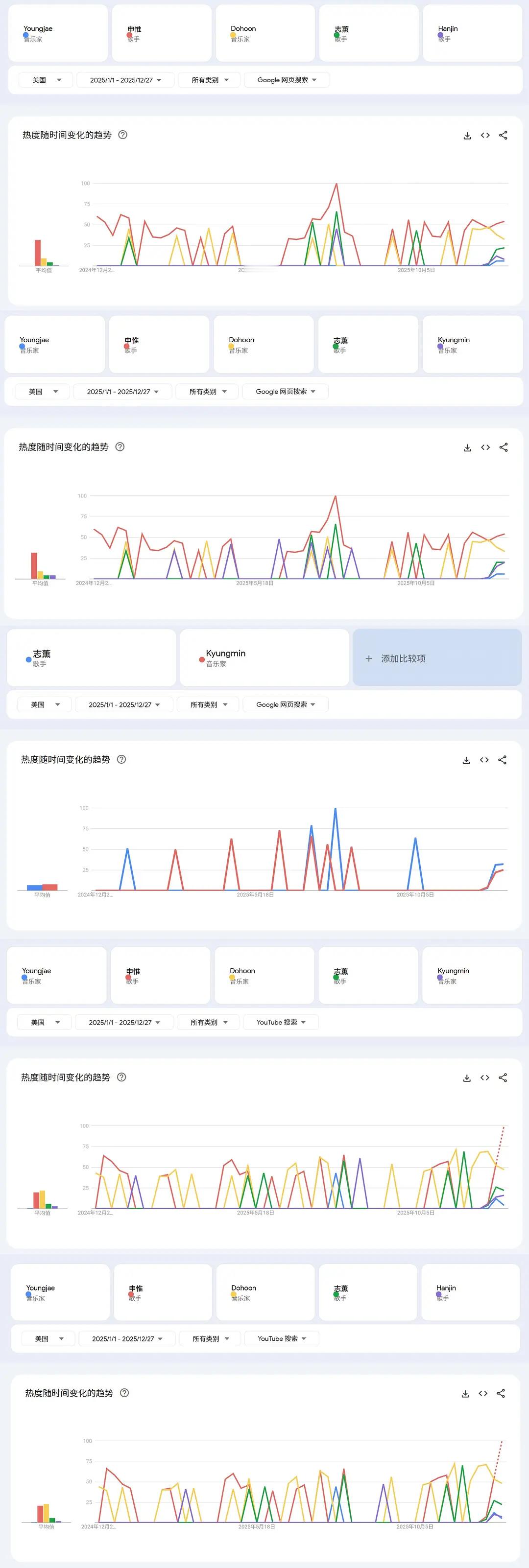
Task: Open embed code for the 志薰 vs Kyungmin chart
Action: pos(484,760)
